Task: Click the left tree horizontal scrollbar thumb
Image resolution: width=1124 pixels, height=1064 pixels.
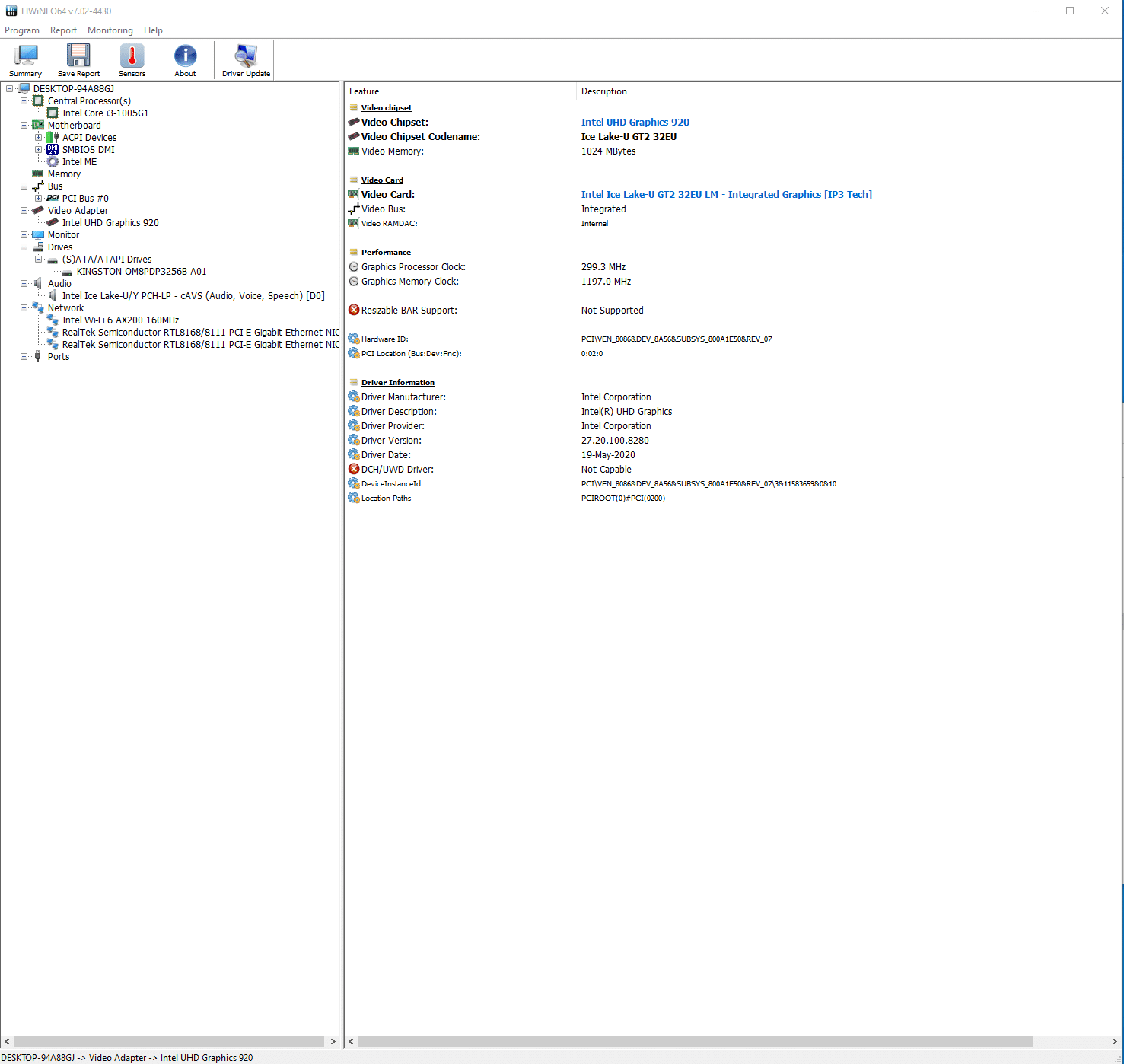Action: coord(169,1041)
